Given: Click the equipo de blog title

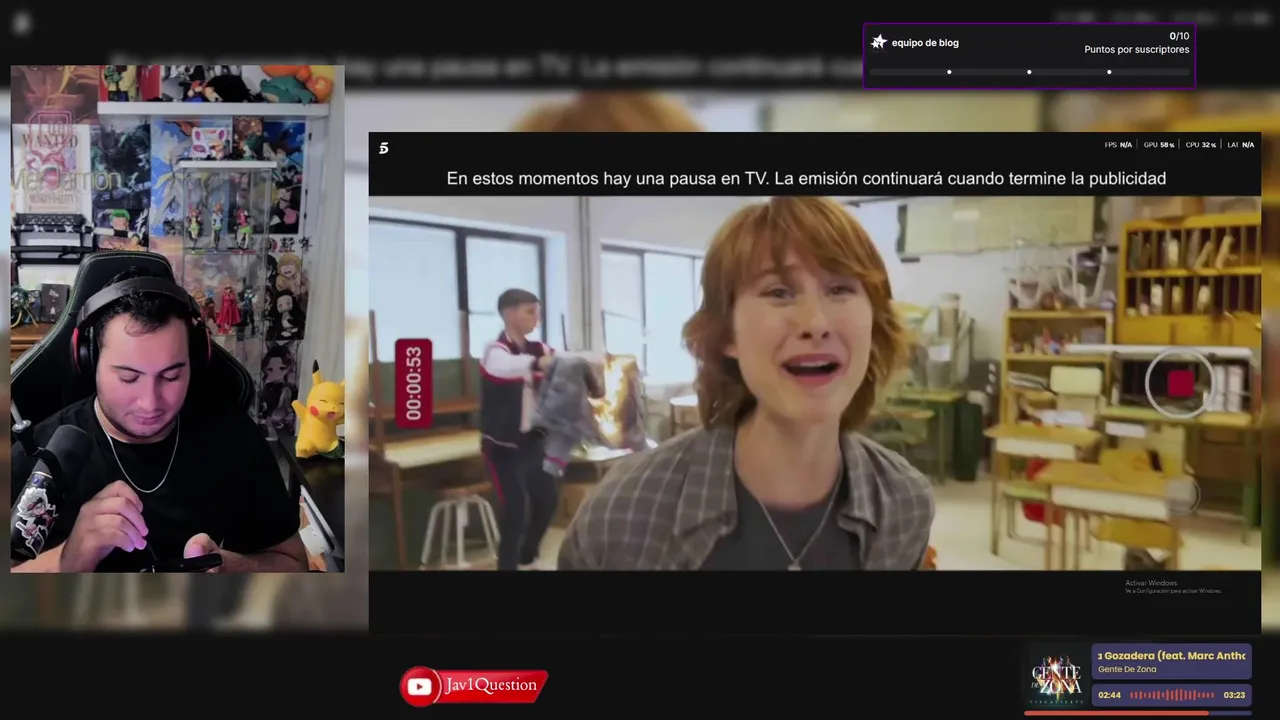Looking at the screenshot, I should pos(925,43).
